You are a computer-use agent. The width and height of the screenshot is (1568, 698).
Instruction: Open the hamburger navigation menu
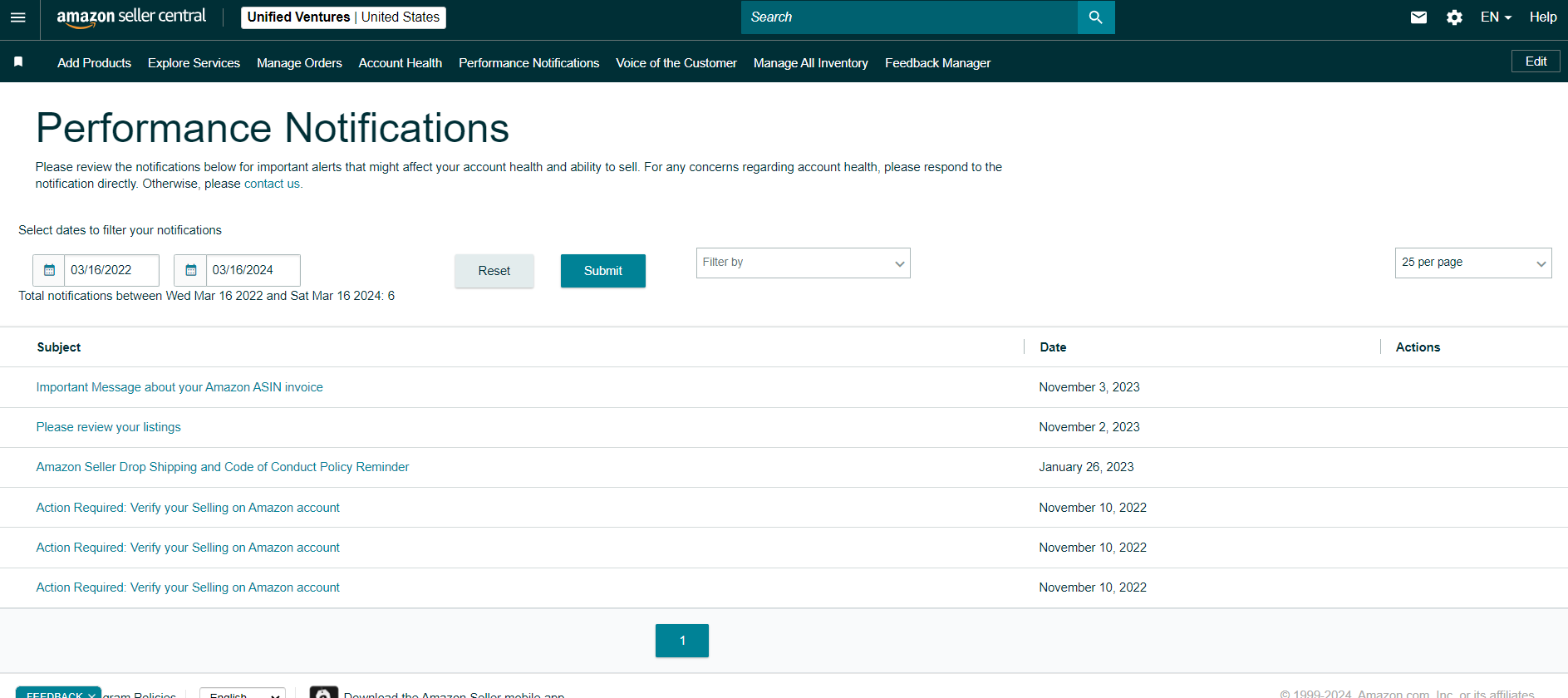pos(18,17)
